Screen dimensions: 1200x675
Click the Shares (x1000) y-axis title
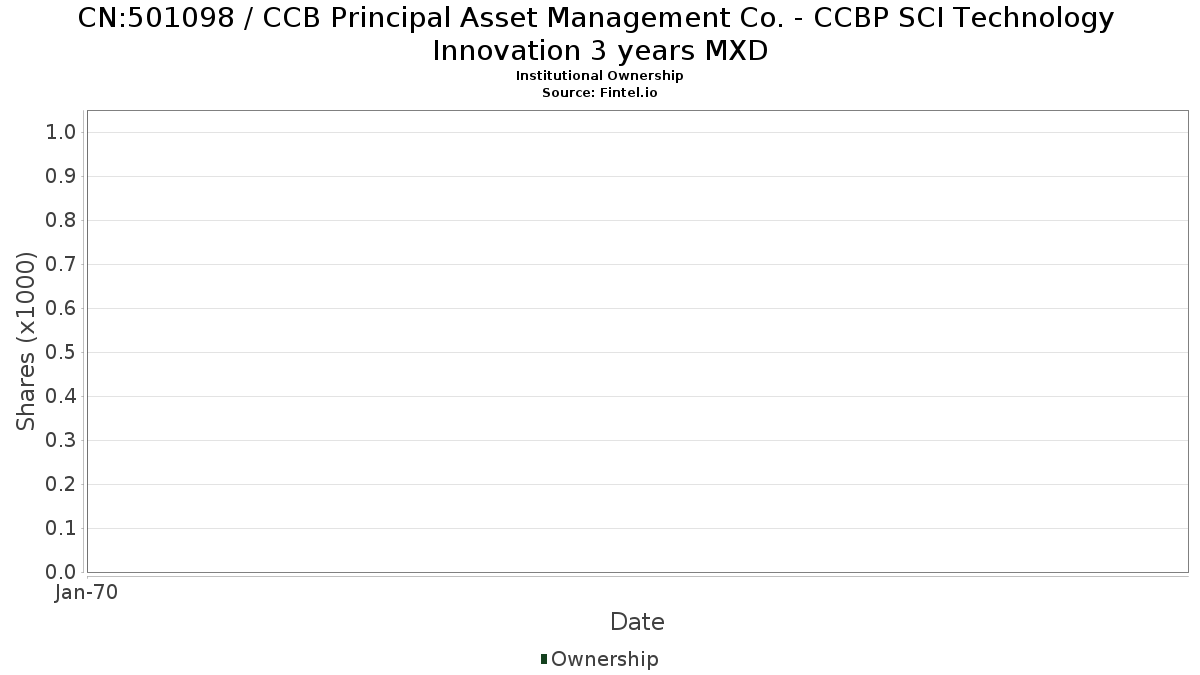click(26, 341)
